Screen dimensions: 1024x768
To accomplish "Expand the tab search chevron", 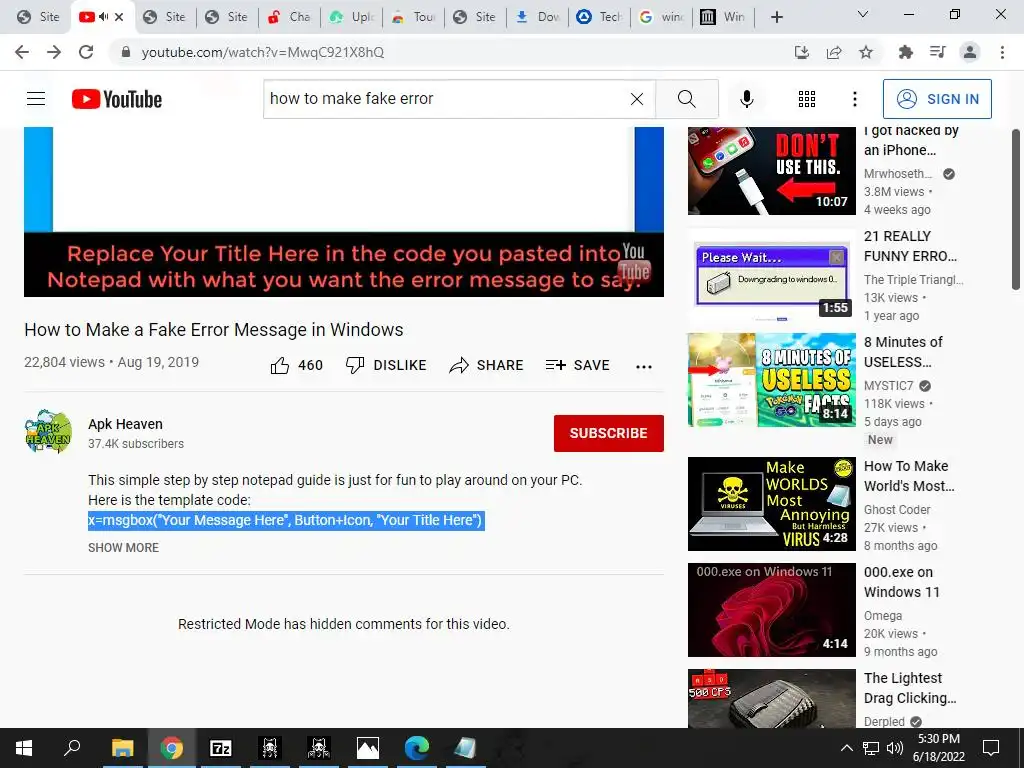I will point(863,14).
